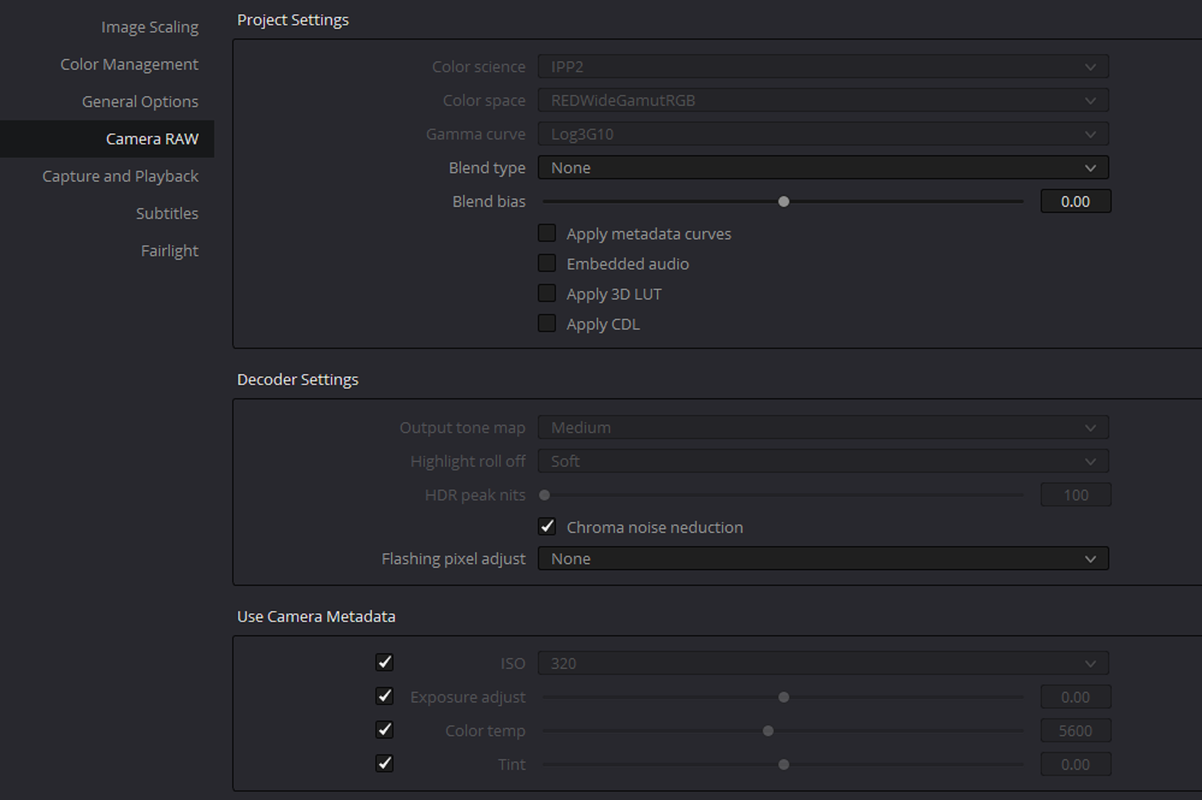Expand the Color science dropdown
Screen dimensions: 1202x800
coord(823,67)
